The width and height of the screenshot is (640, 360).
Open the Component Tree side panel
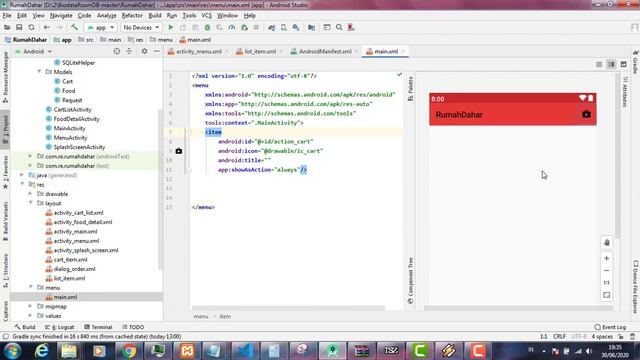pos(410,280)
